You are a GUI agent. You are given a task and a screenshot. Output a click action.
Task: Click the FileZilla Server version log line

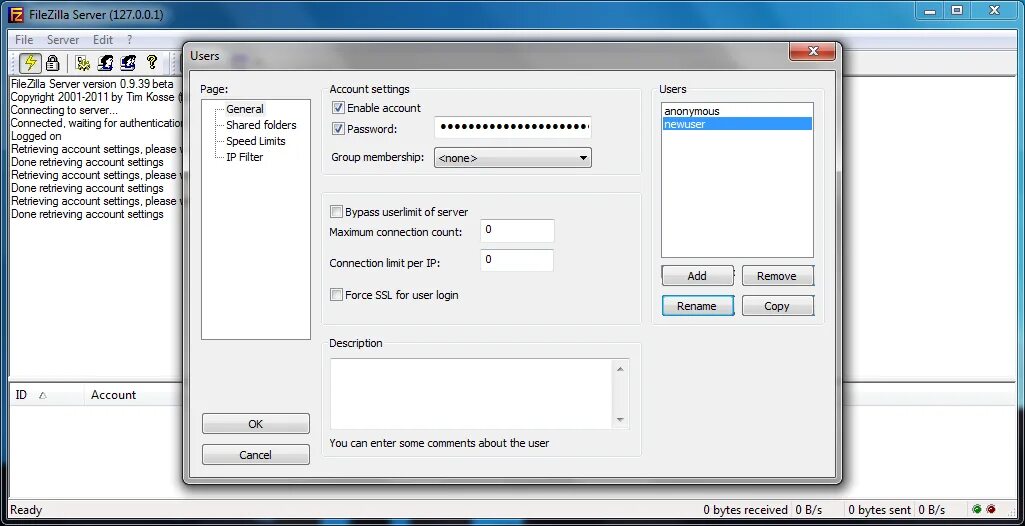click(92, 84)
